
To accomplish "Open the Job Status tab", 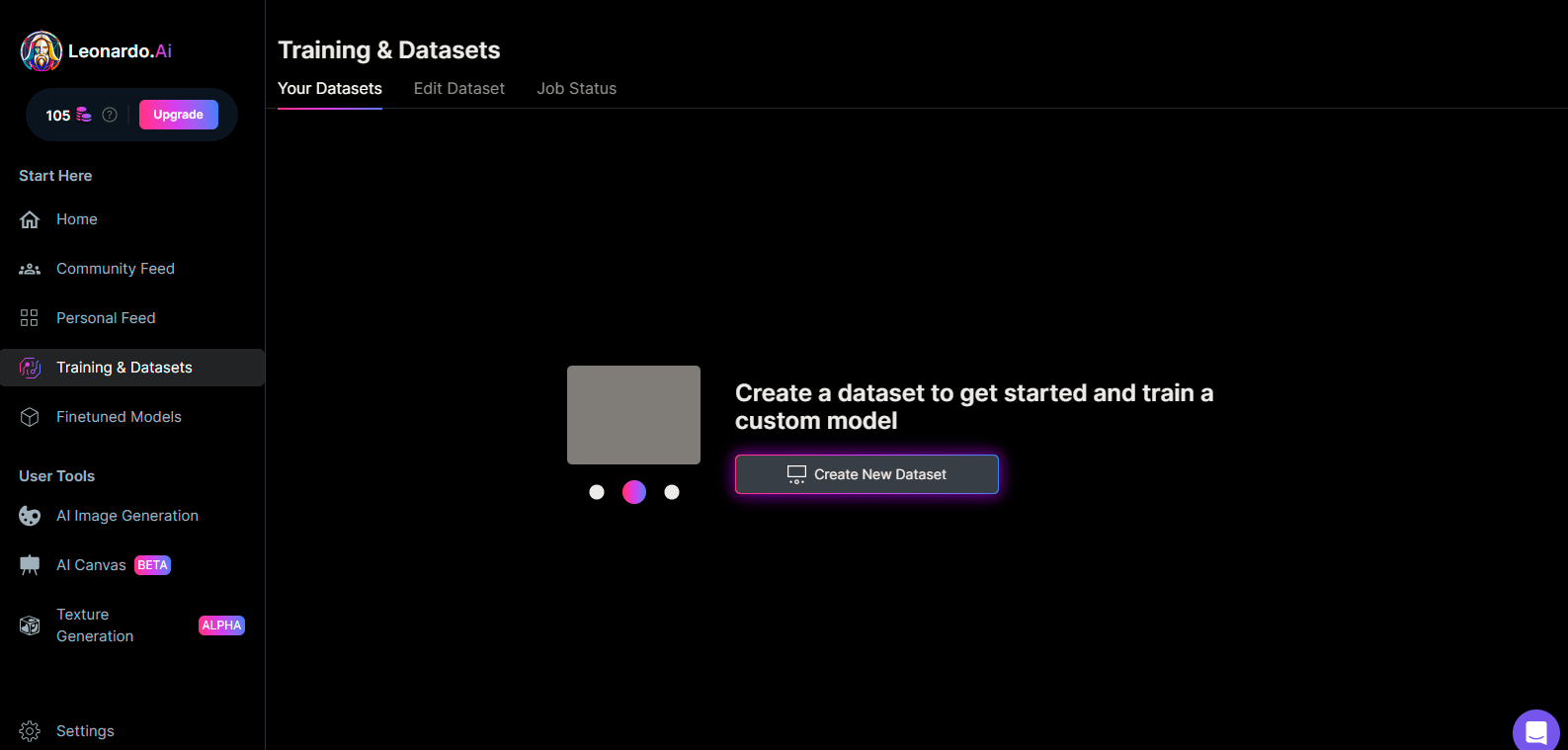I will click(576, 89).
